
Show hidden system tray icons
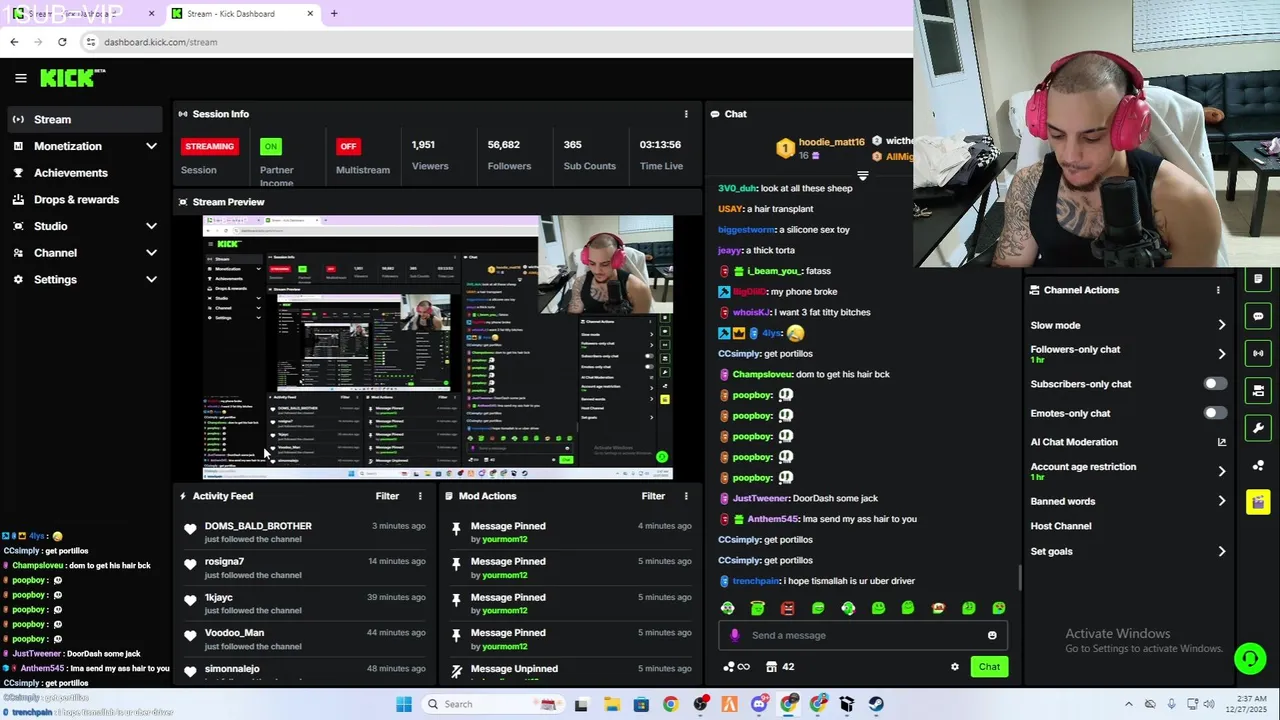click(1129, 704)
